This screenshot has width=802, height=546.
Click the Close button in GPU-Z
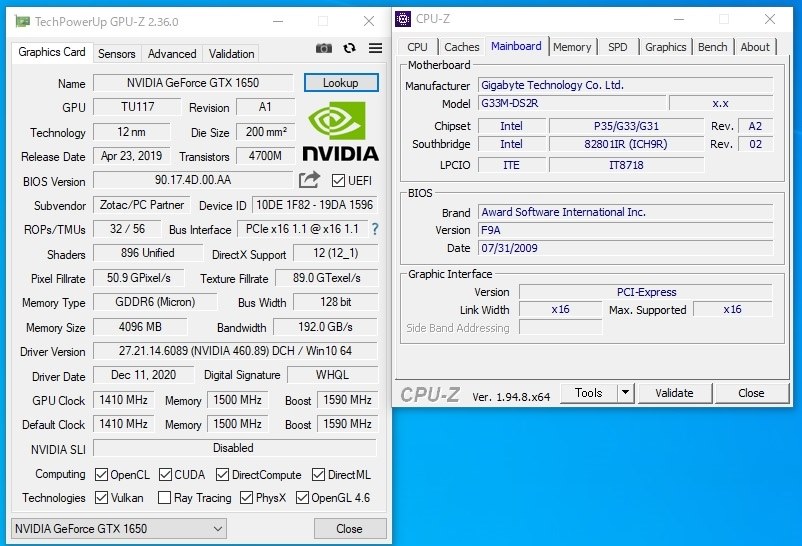[349, 529]
